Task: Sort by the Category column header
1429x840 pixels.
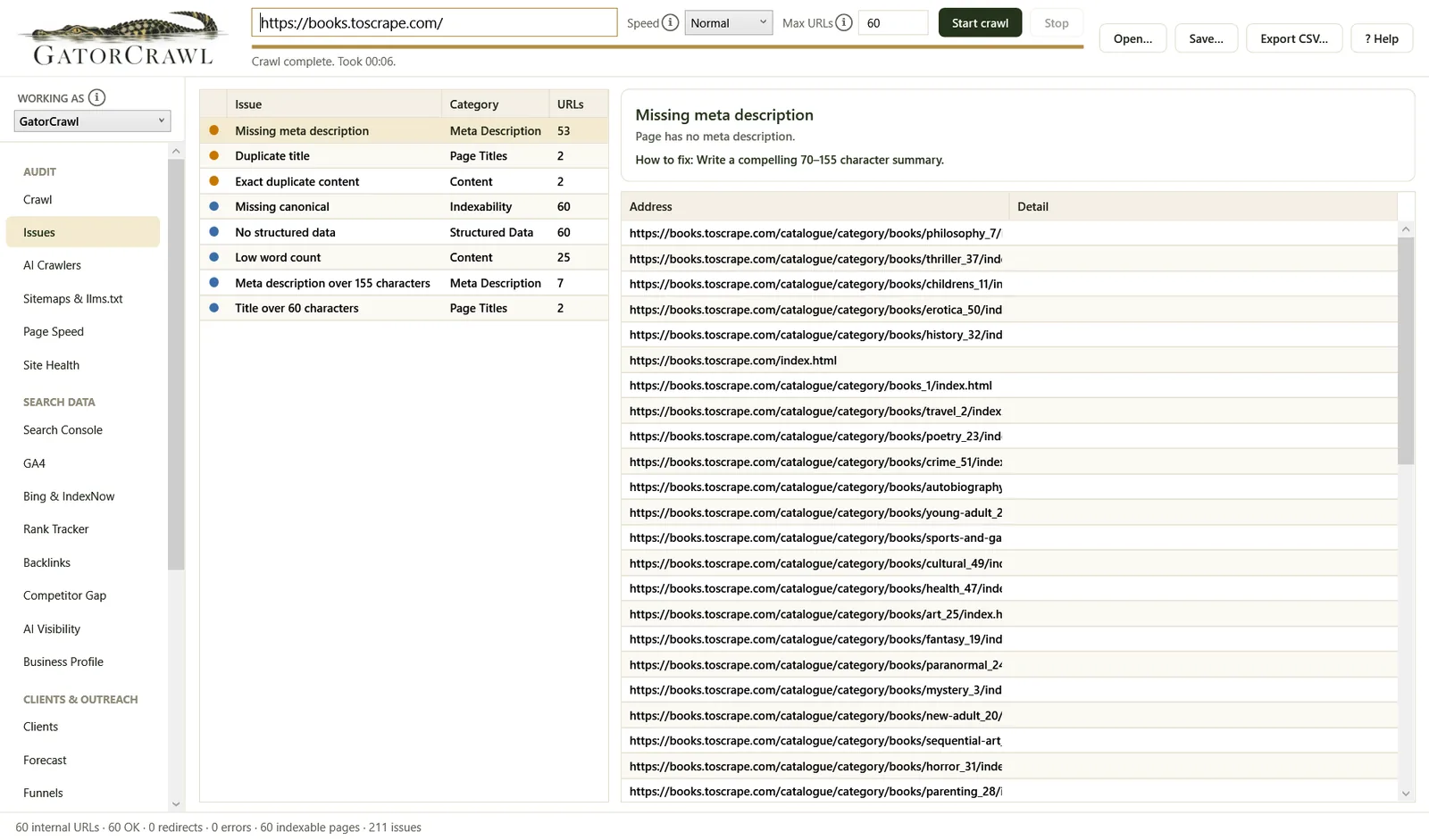Action: (x=496, y=104)
